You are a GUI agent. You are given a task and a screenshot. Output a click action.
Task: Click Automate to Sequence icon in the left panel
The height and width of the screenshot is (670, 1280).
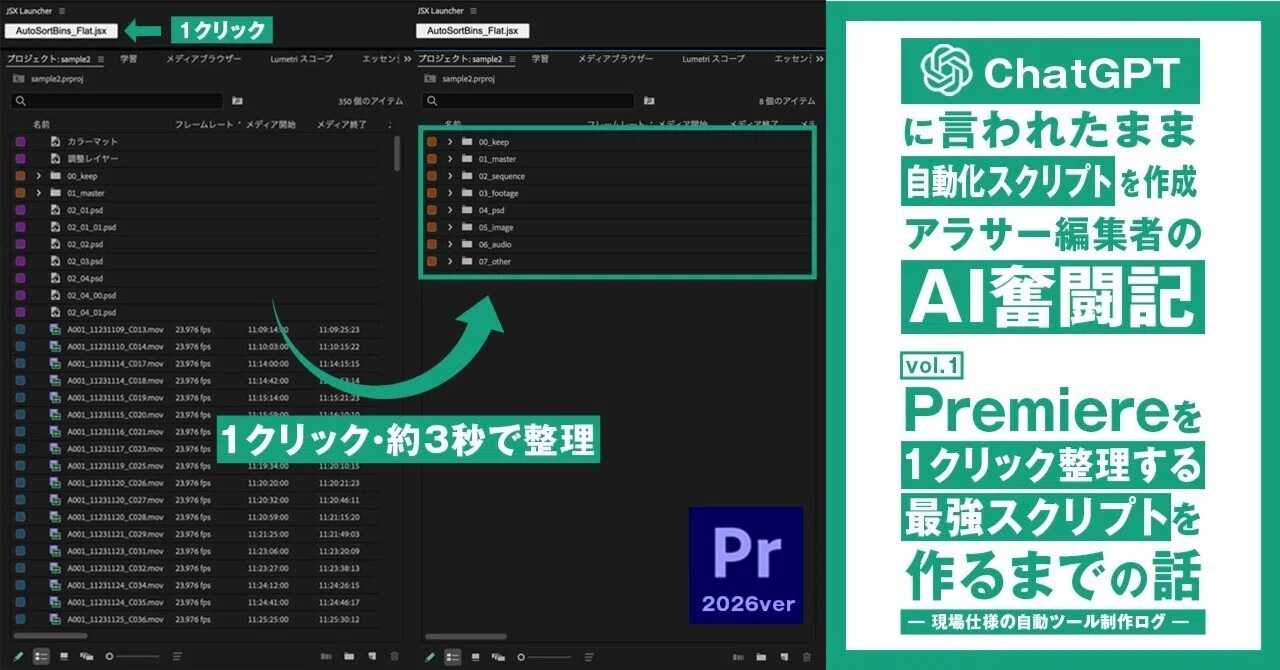[326, 656]
